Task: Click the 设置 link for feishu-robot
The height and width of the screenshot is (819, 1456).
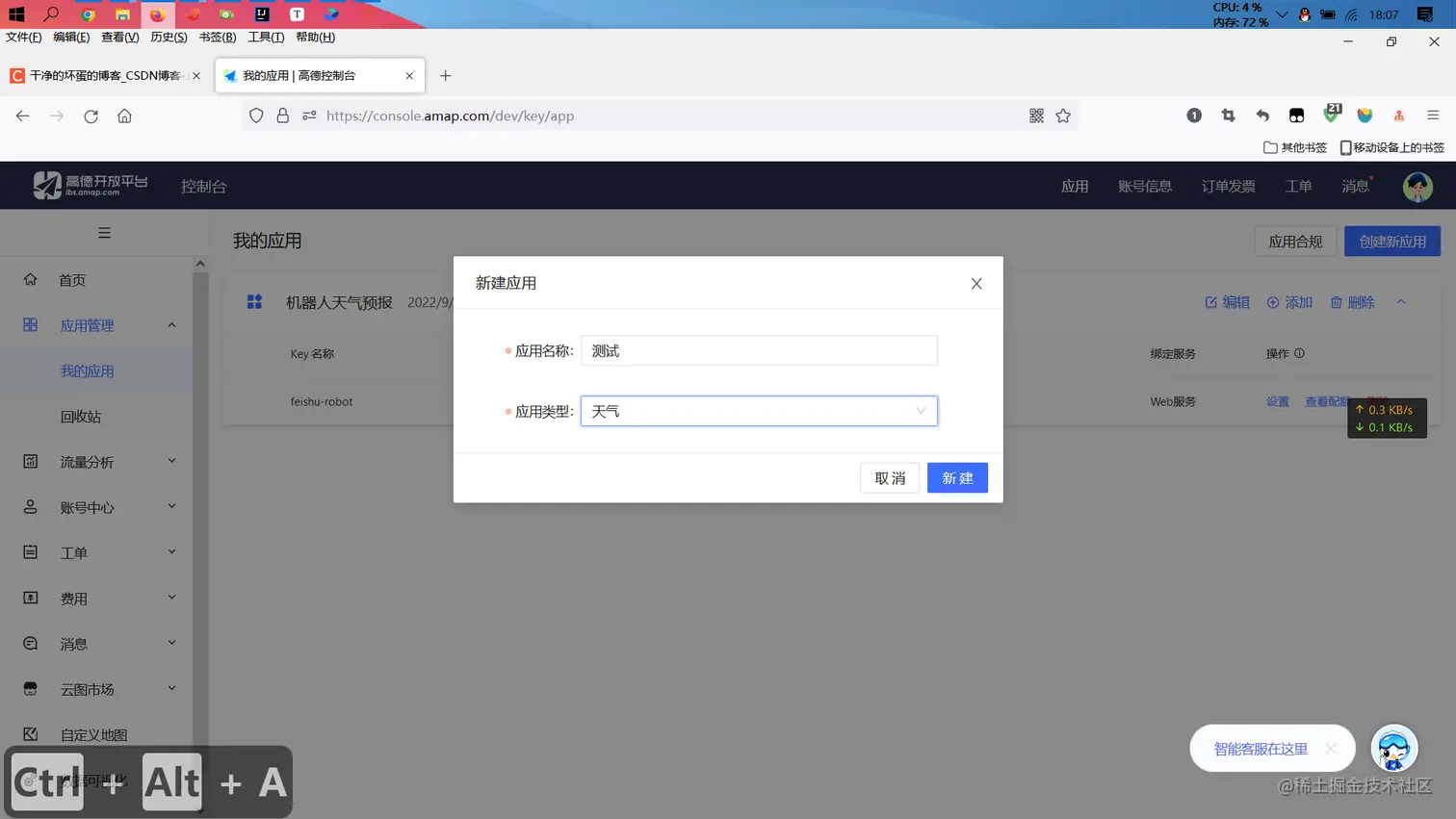Action: click(1278, 401)
